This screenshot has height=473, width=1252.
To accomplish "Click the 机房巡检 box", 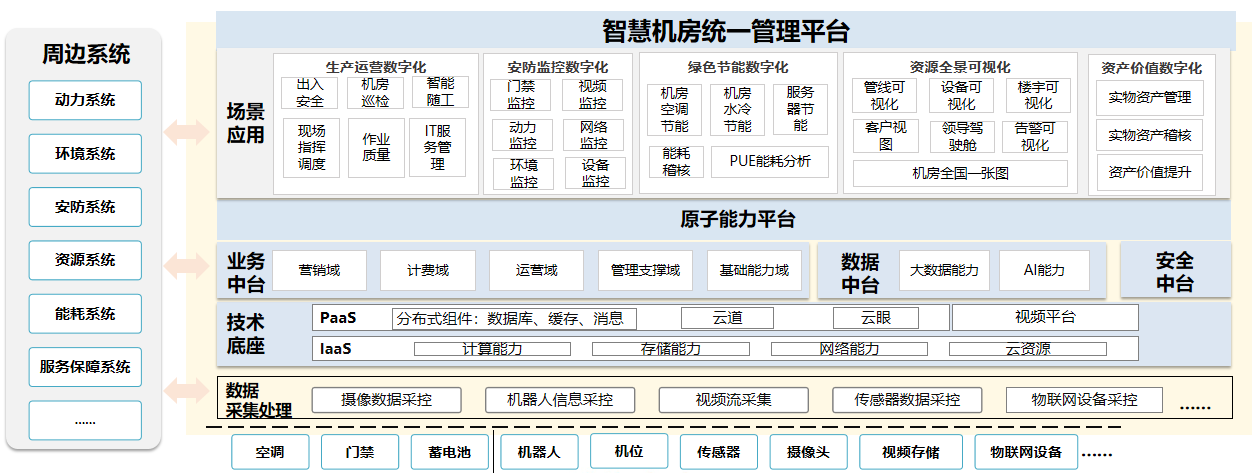I will (x=375, y=93).
